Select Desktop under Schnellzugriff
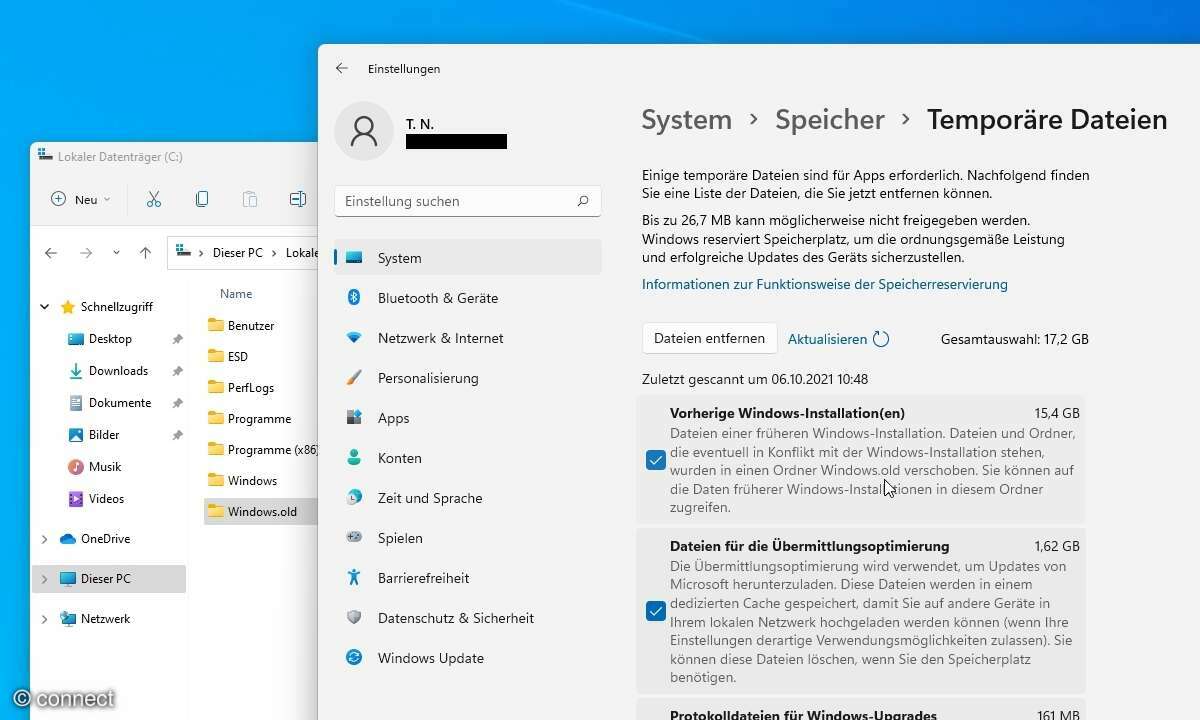The image size is (1200, 720). [x=110, y=339]
